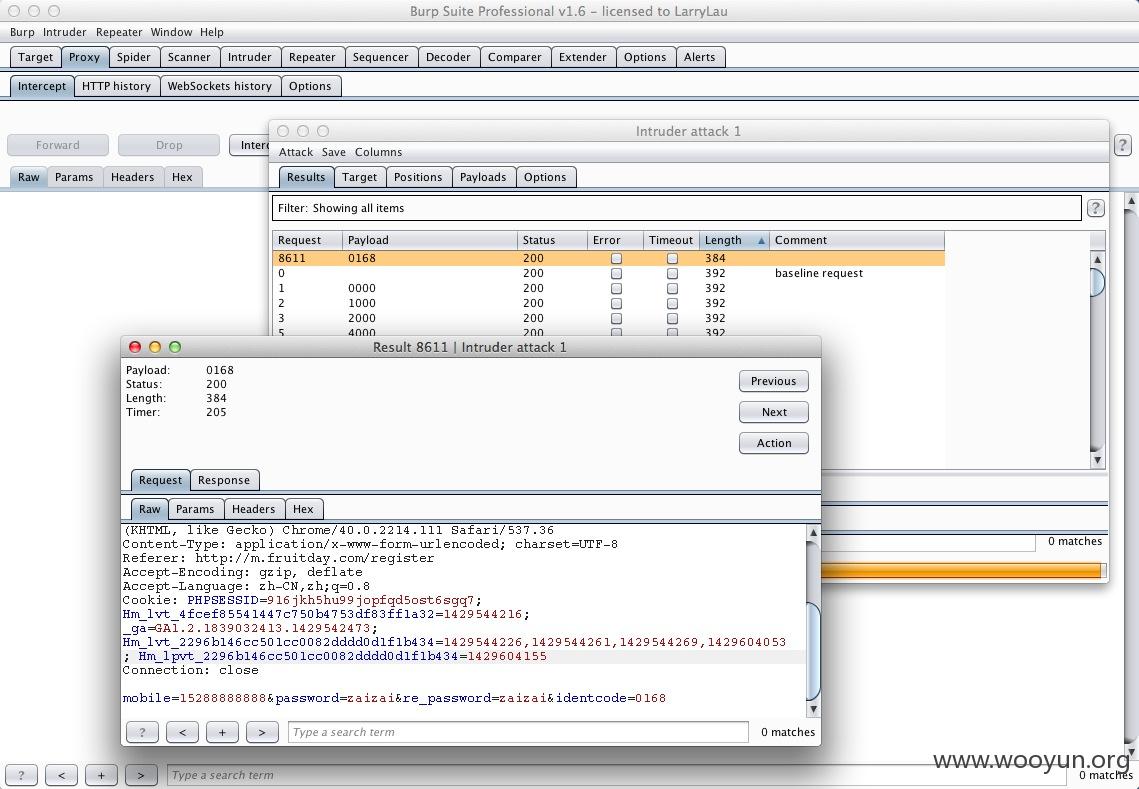The height and width of the screenshot is (789, 1139).
Task: Click the results table scrollbar up arrow
Action: [x=1097, y=259]
